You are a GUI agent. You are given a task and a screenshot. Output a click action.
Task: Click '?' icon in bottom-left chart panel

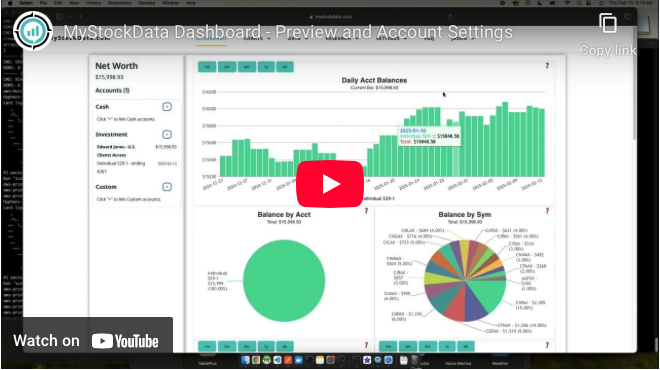[x=366, y=345]
